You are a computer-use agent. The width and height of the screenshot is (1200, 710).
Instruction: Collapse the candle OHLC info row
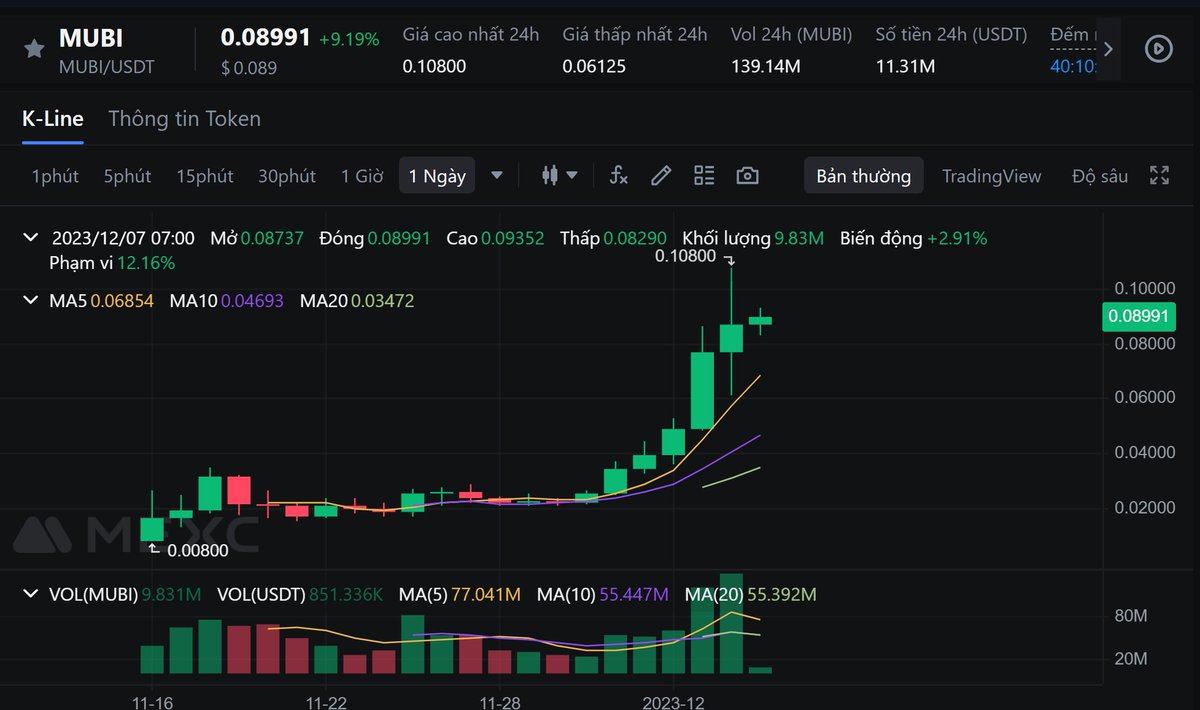[x=30, y=238]
